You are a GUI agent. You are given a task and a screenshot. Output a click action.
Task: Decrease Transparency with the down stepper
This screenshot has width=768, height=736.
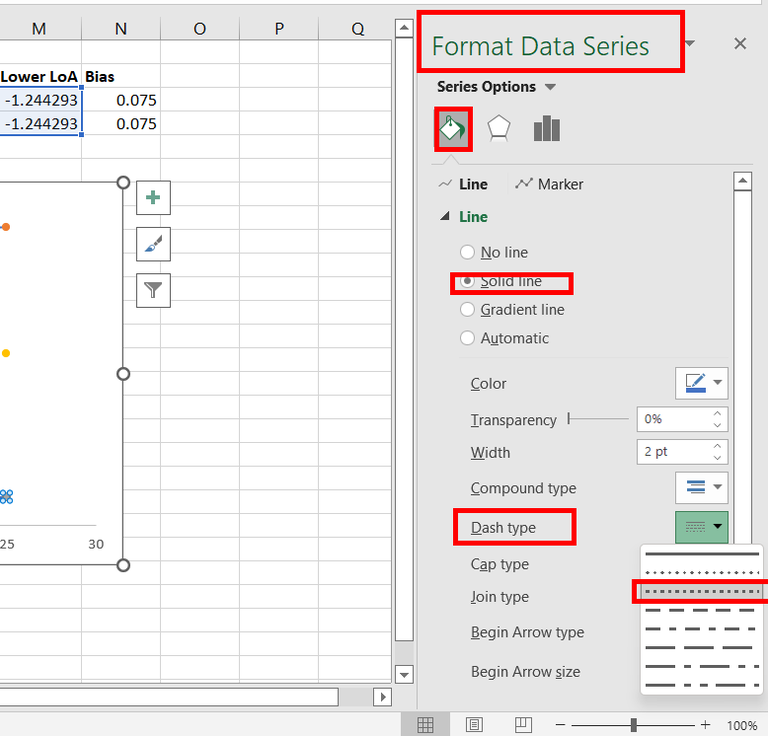(x=717, y=425)
